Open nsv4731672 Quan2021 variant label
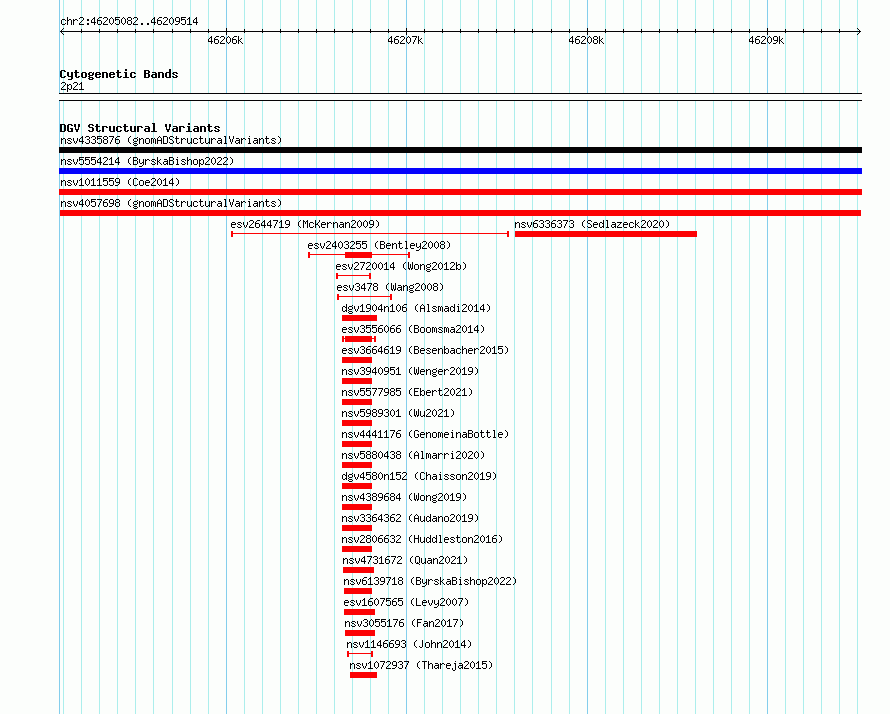This screenshot has width=890, height=714. pyautogui.click(x=405, y=560)
